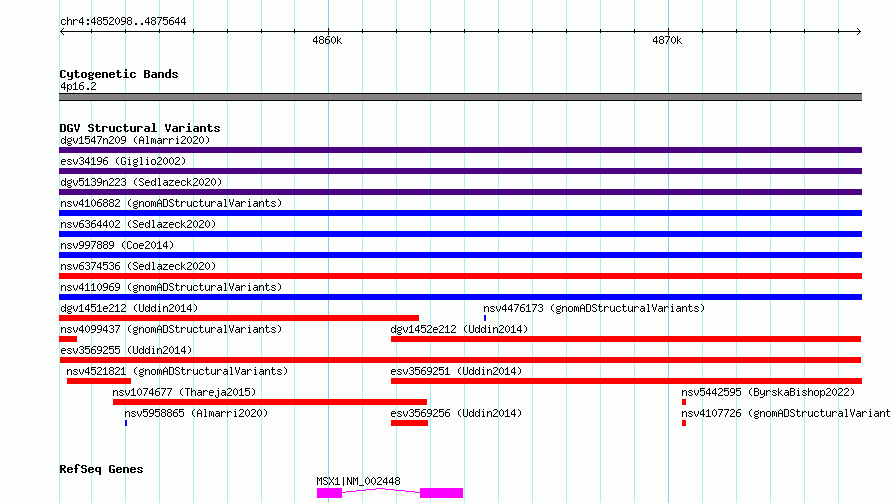890x503 pixels.
Task: Click the 4870k ruler label
Action: 667,40
